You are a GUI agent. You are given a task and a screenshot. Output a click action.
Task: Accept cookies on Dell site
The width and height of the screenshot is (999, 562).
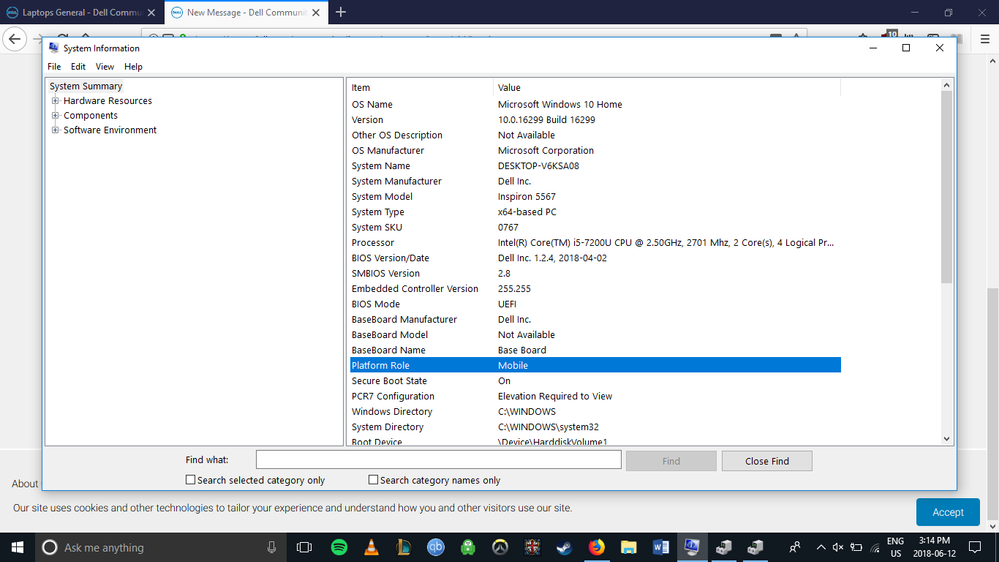tap(947, 512)
